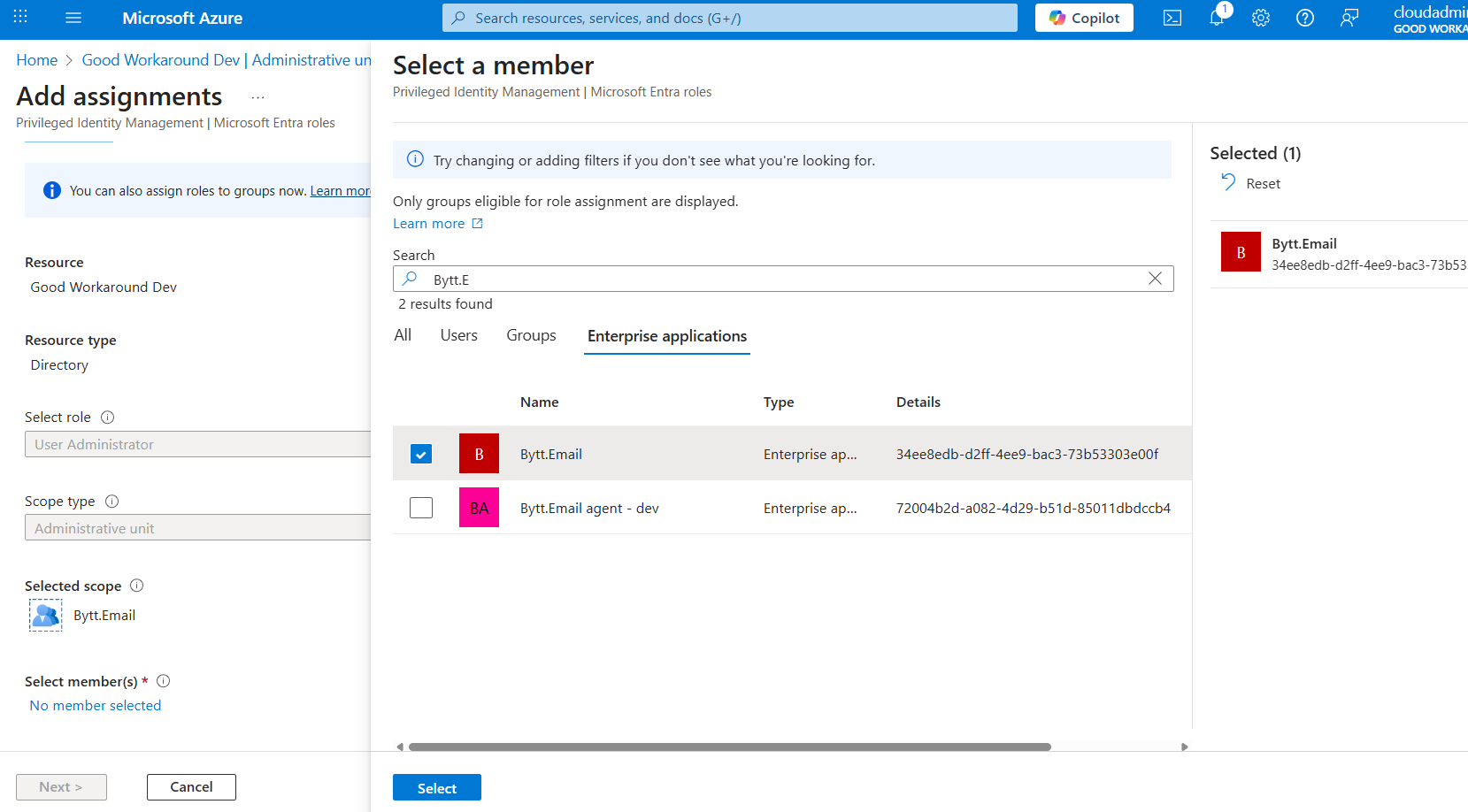Click the Bytt.E member search field
Screen dimensions: 1468x812
click(779, 280)
